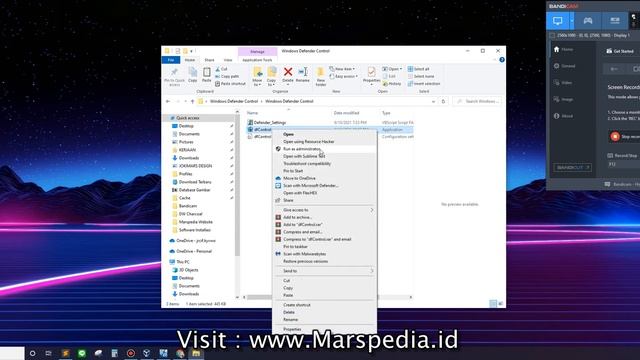Open Bandicam Home section
Screen dimensions: 640x360
563,49
